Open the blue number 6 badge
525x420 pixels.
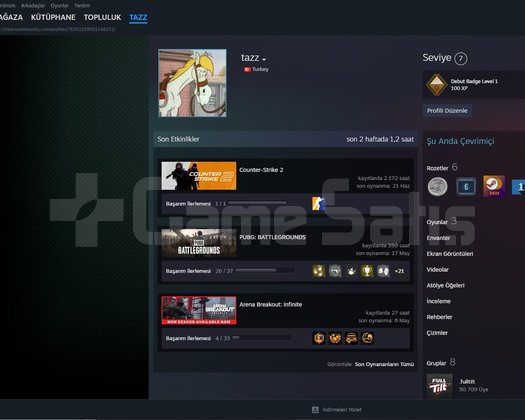(x=466, y=186)
